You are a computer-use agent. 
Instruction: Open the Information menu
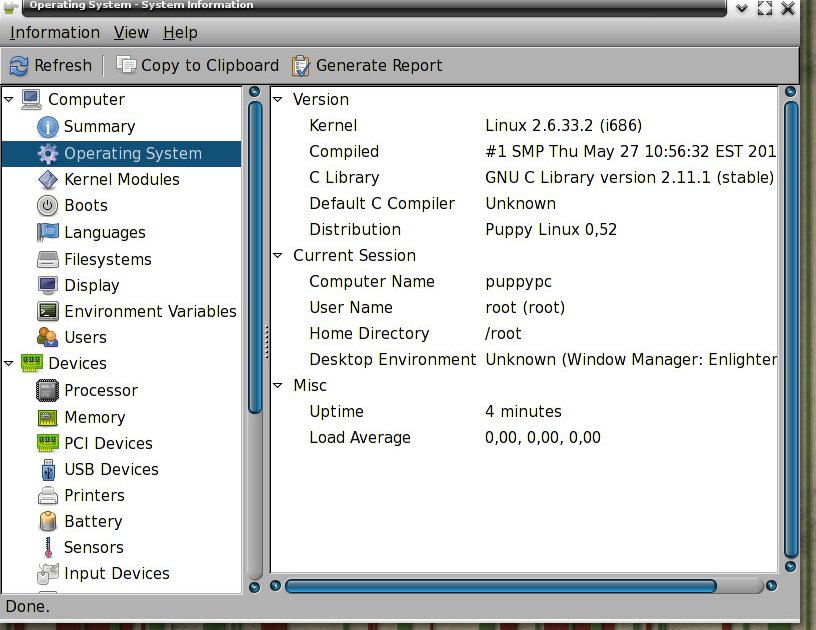(55, 32)
